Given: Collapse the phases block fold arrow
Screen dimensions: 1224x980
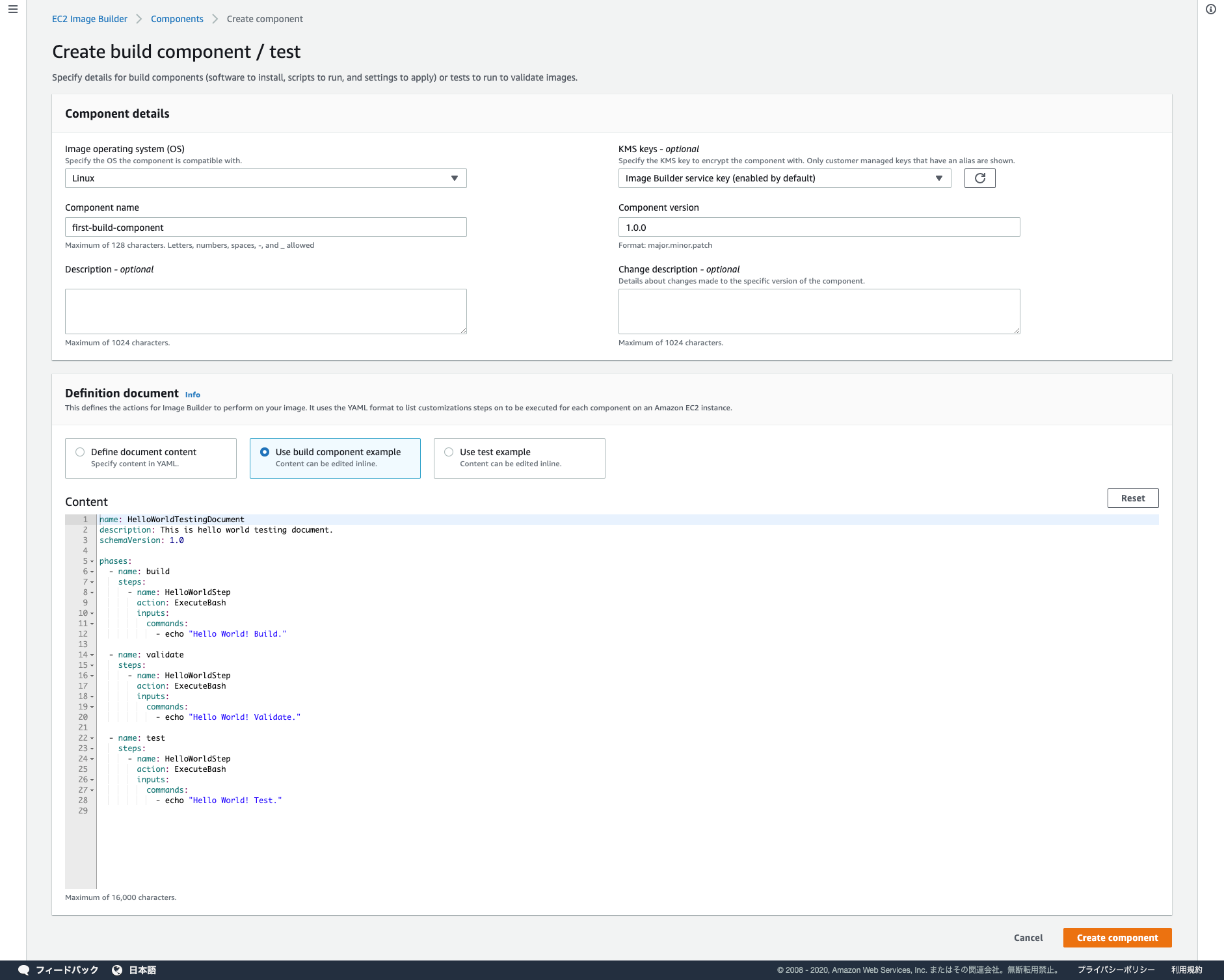Looking at the screenshot, I should 93,561.
